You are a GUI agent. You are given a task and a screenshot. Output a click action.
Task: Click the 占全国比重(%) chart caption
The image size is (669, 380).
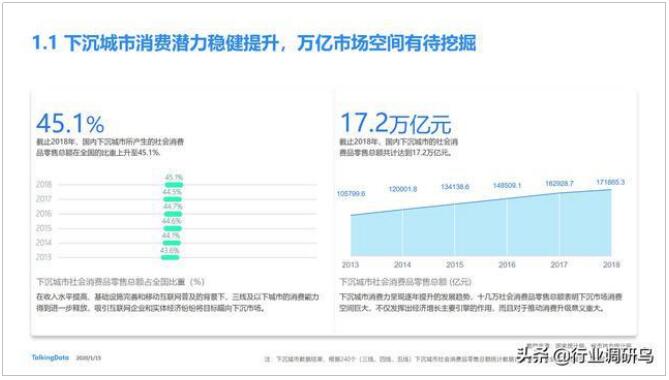click(120, 282)
